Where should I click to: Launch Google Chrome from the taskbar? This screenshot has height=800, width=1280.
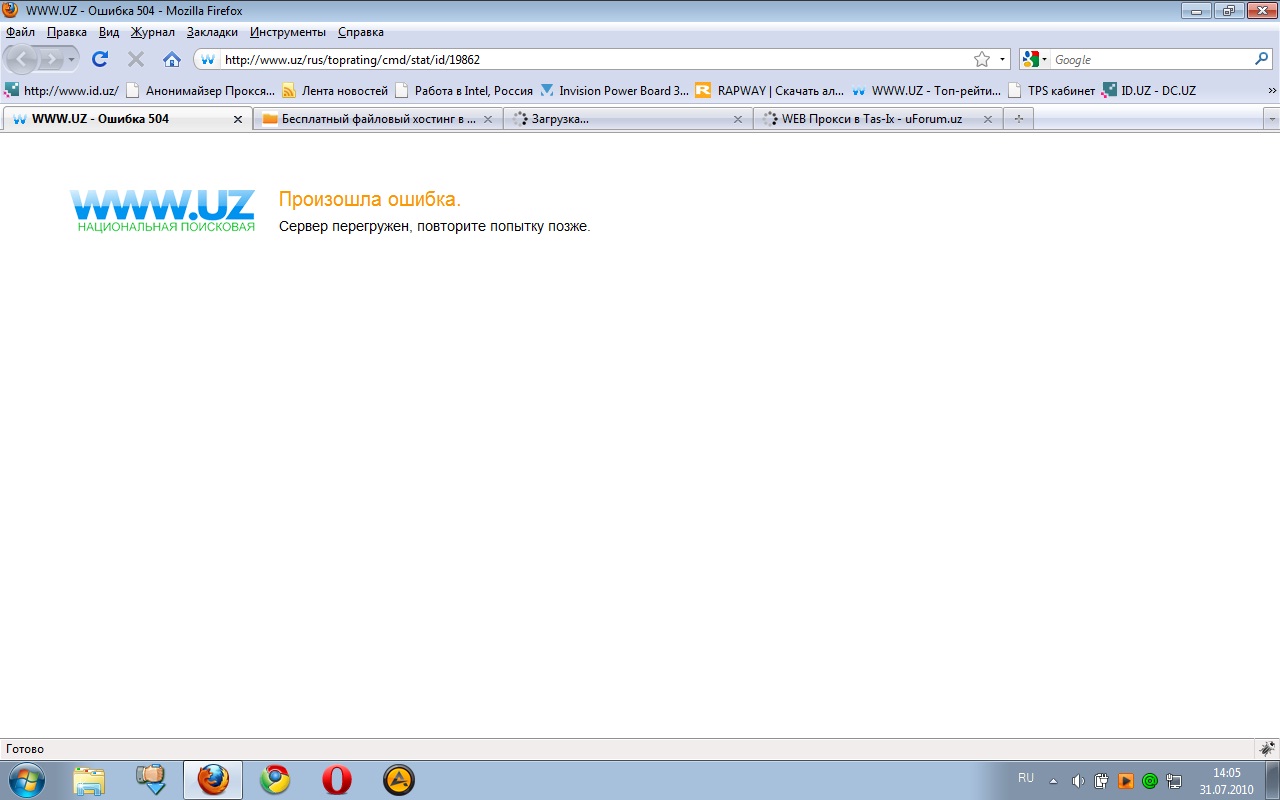(x=275, y=780)
